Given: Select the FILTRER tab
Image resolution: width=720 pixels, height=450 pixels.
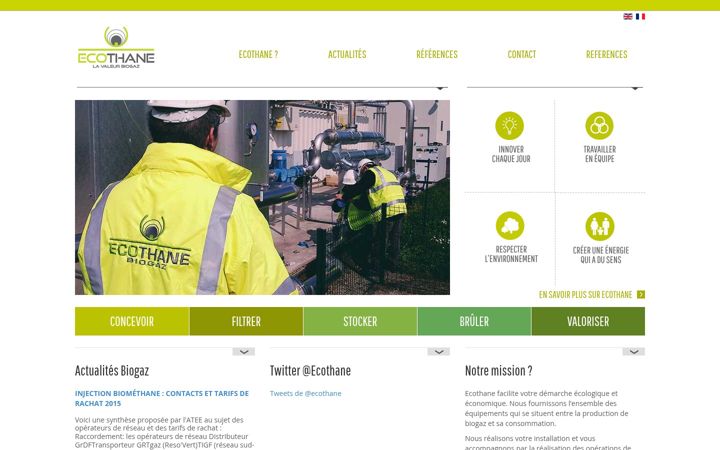Looking at the screenshot, I should click(246, 321).
